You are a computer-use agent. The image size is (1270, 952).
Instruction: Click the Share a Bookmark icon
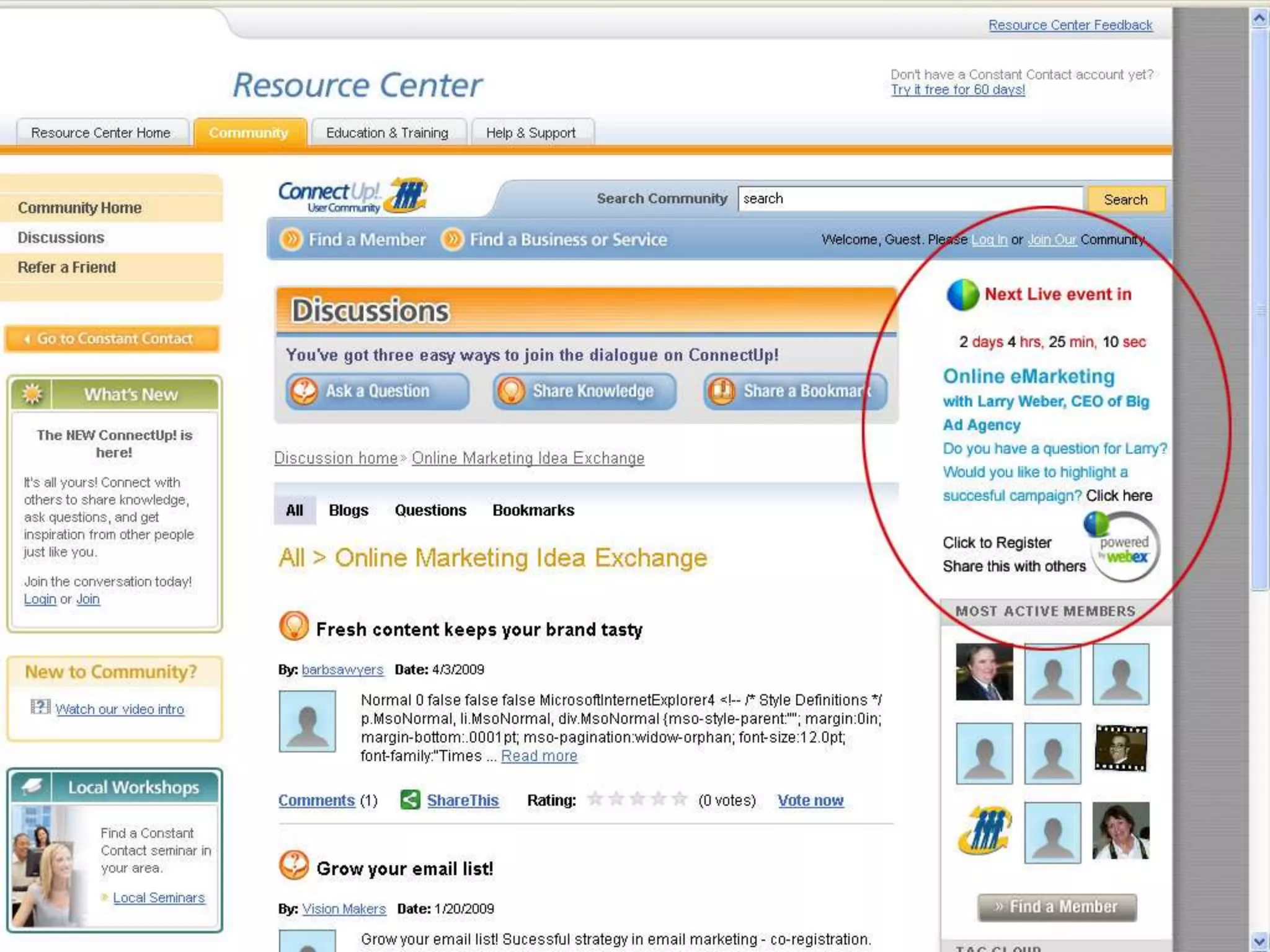[721, 391]
